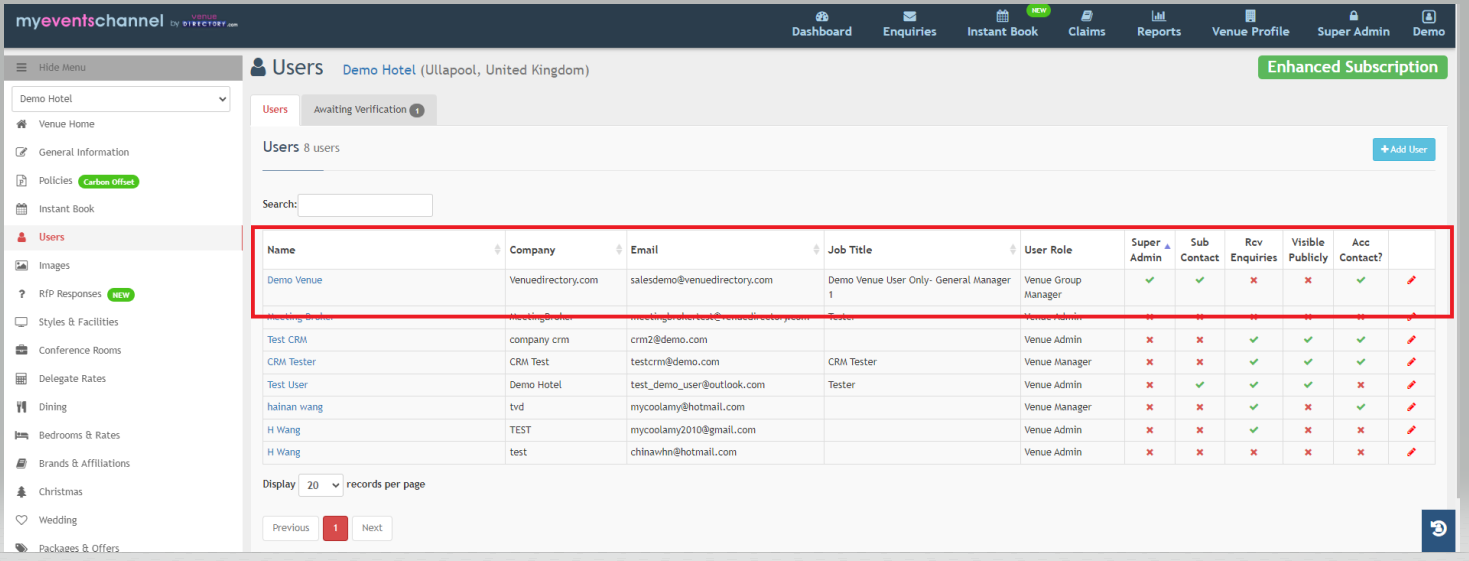
Task: Open Instant Book calendar icon
Action: 1002,16
